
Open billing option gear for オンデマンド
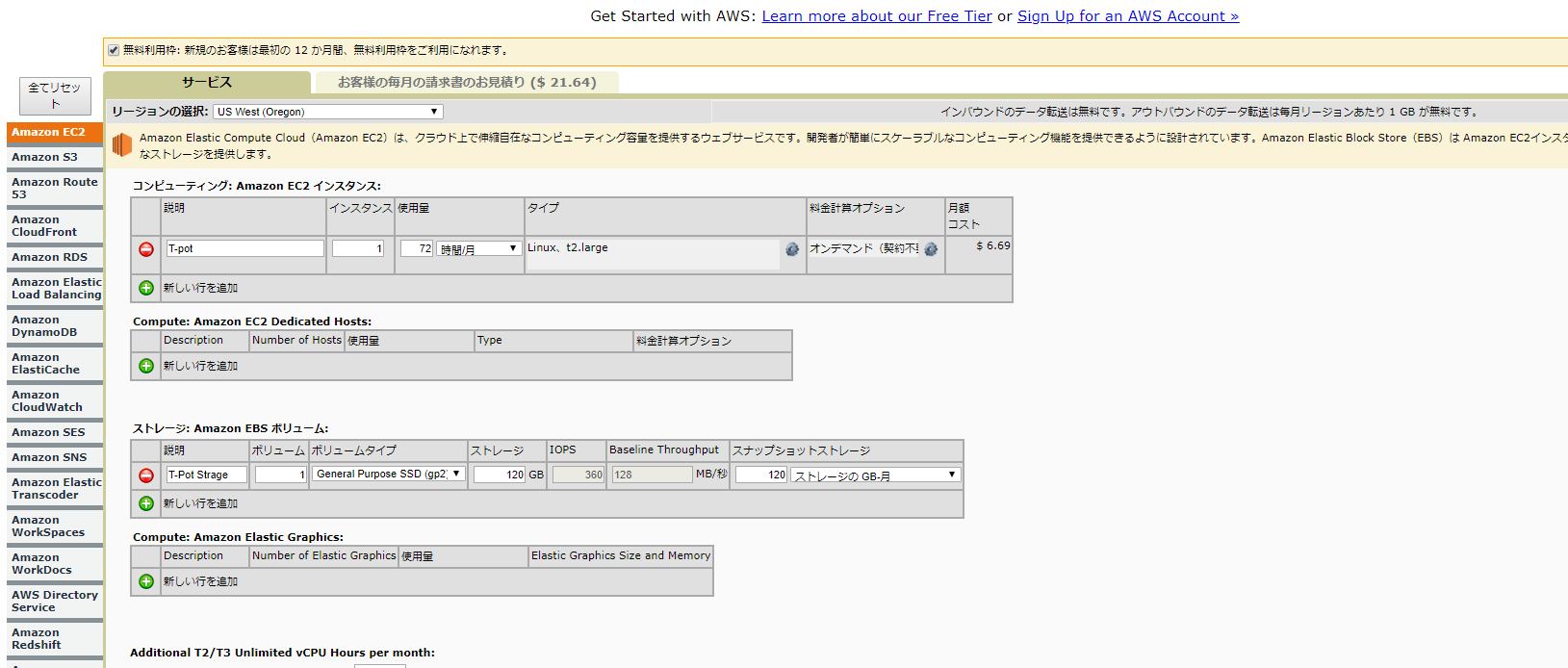(x=931, y=249)
